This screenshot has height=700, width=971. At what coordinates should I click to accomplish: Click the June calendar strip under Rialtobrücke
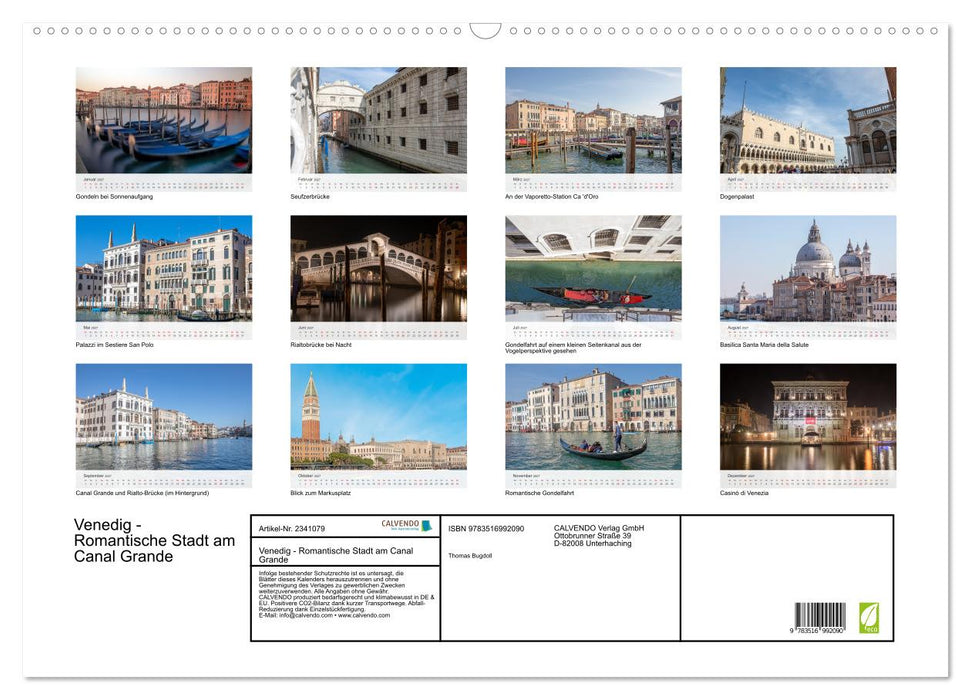[378, 331]
